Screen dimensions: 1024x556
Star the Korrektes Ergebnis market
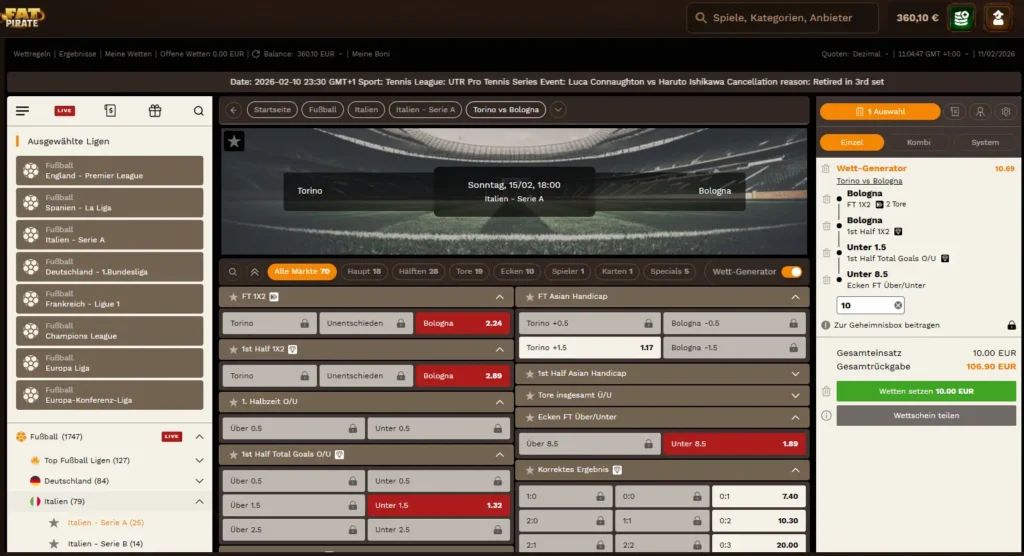click(x=530, y=470)
